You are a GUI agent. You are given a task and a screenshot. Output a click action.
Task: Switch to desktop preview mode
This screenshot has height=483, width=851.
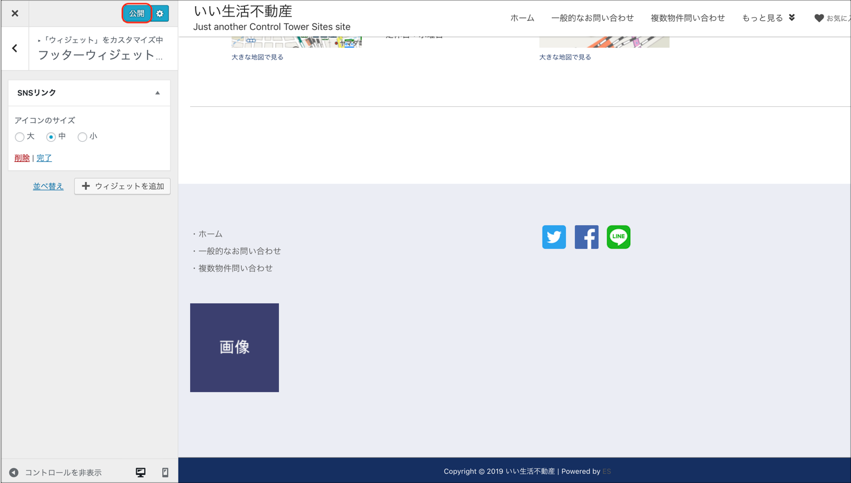point(140,472)
